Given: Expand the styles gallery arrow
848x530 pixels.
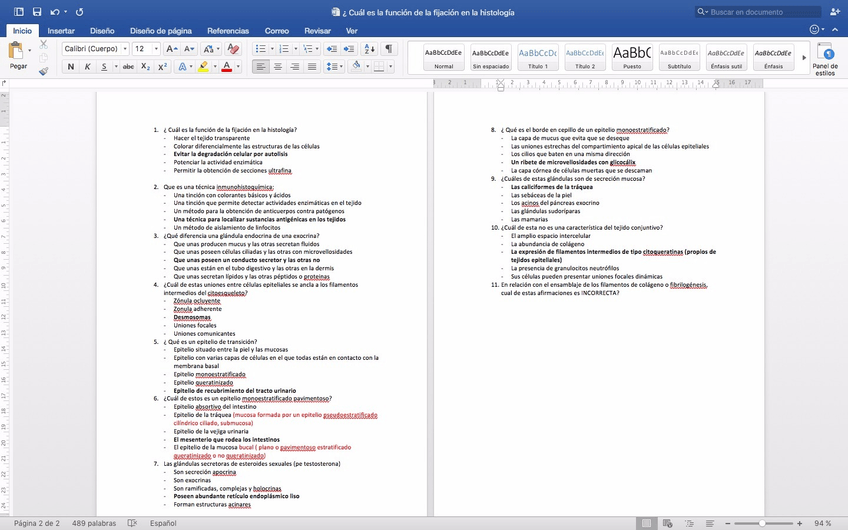Looking at the screenshot, I should (x=805, y=58).
